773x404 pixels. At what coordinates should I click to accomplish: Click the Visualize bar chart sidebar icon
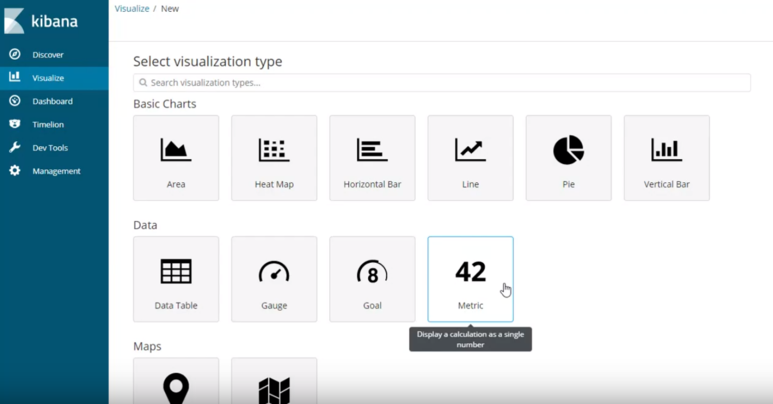(15, 77)
